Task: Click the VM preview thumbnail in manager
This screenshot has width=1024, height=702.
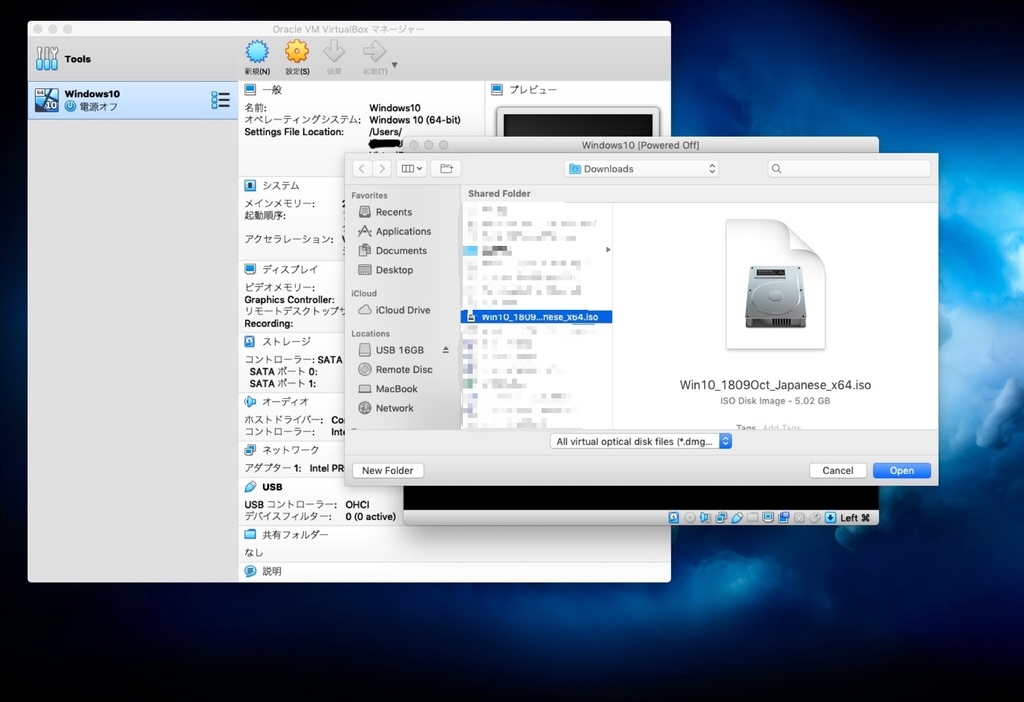Action: point(578,123)
